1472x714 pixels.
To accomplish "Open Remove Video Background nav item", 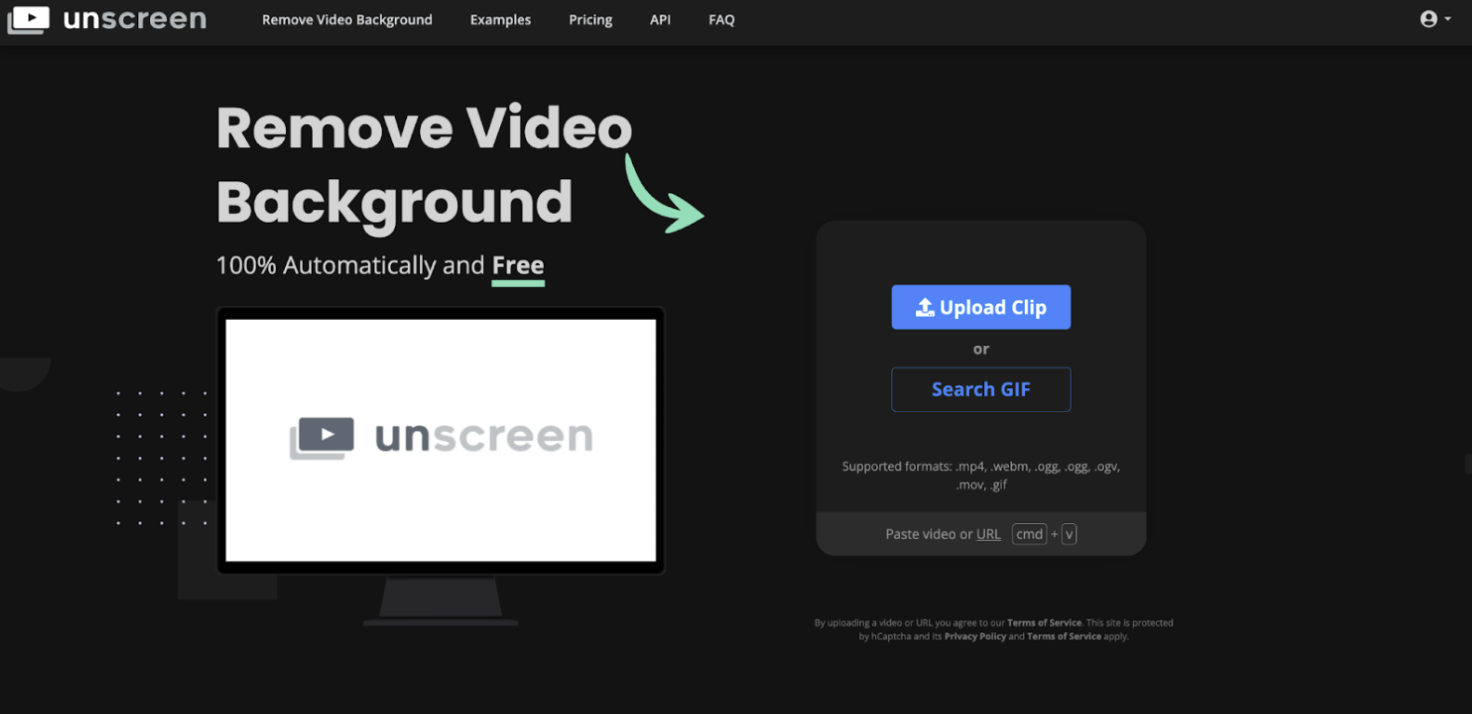I will tap(347, 20).
